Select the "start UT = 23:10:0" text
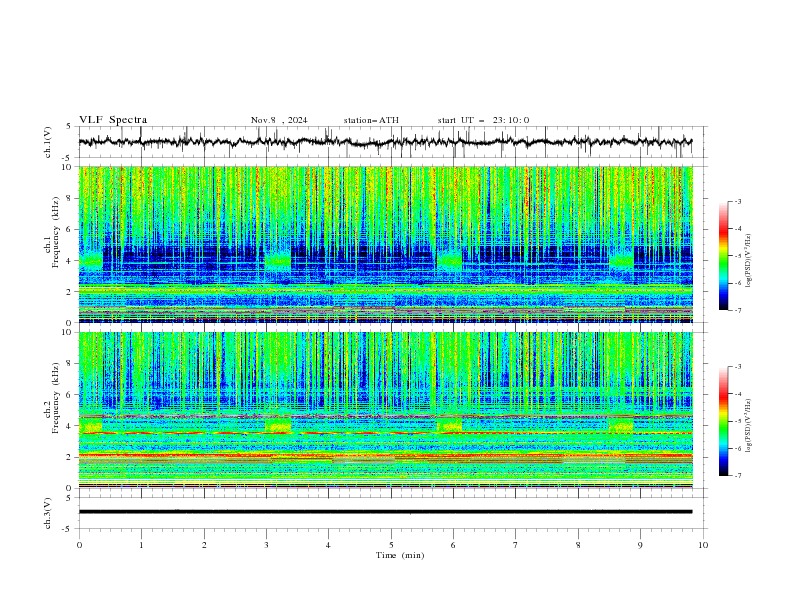Screen dimensions: 792x612 [x=483, y=120]
